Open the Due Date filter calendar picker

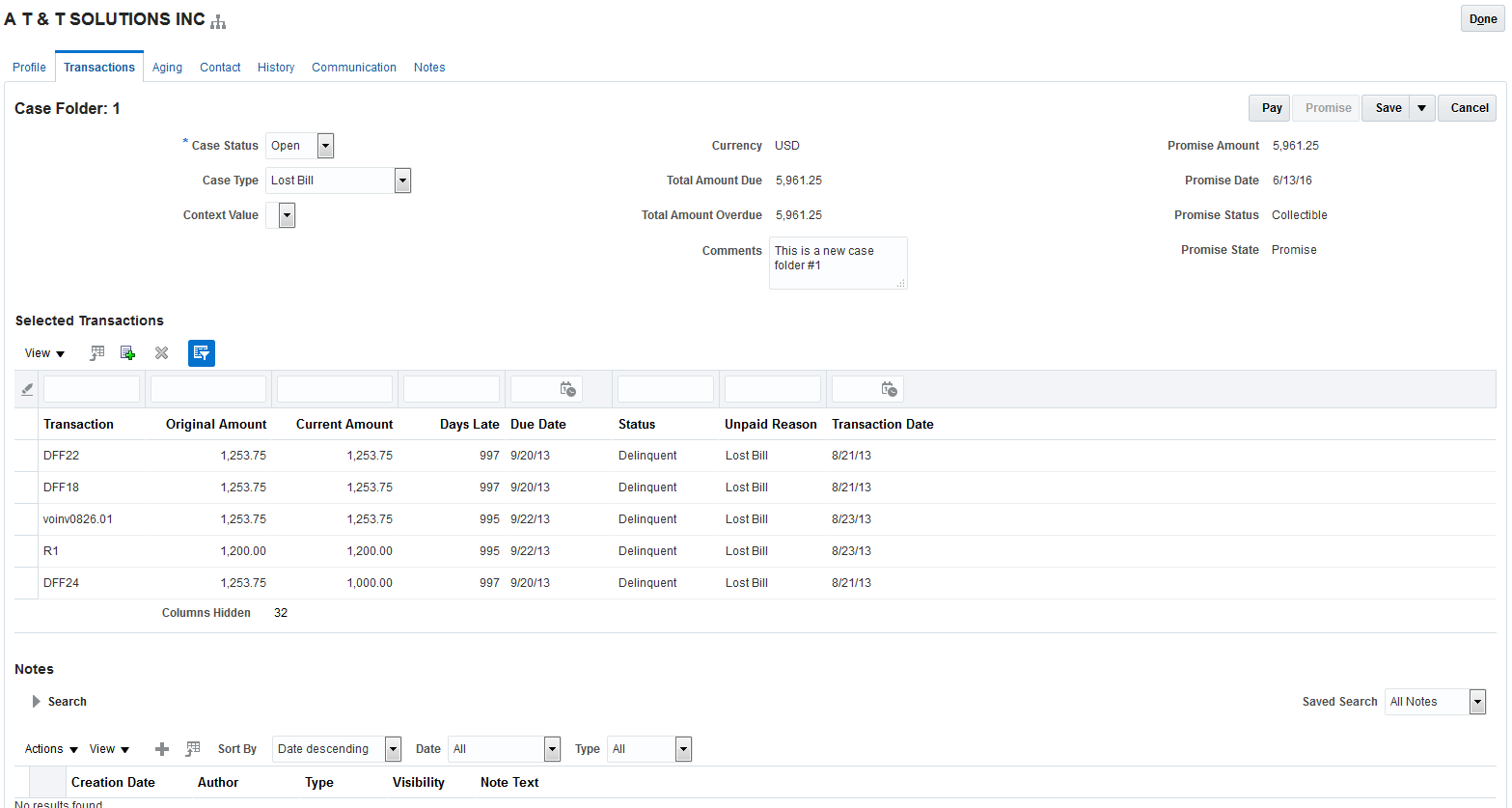click(x=568, y=389)
